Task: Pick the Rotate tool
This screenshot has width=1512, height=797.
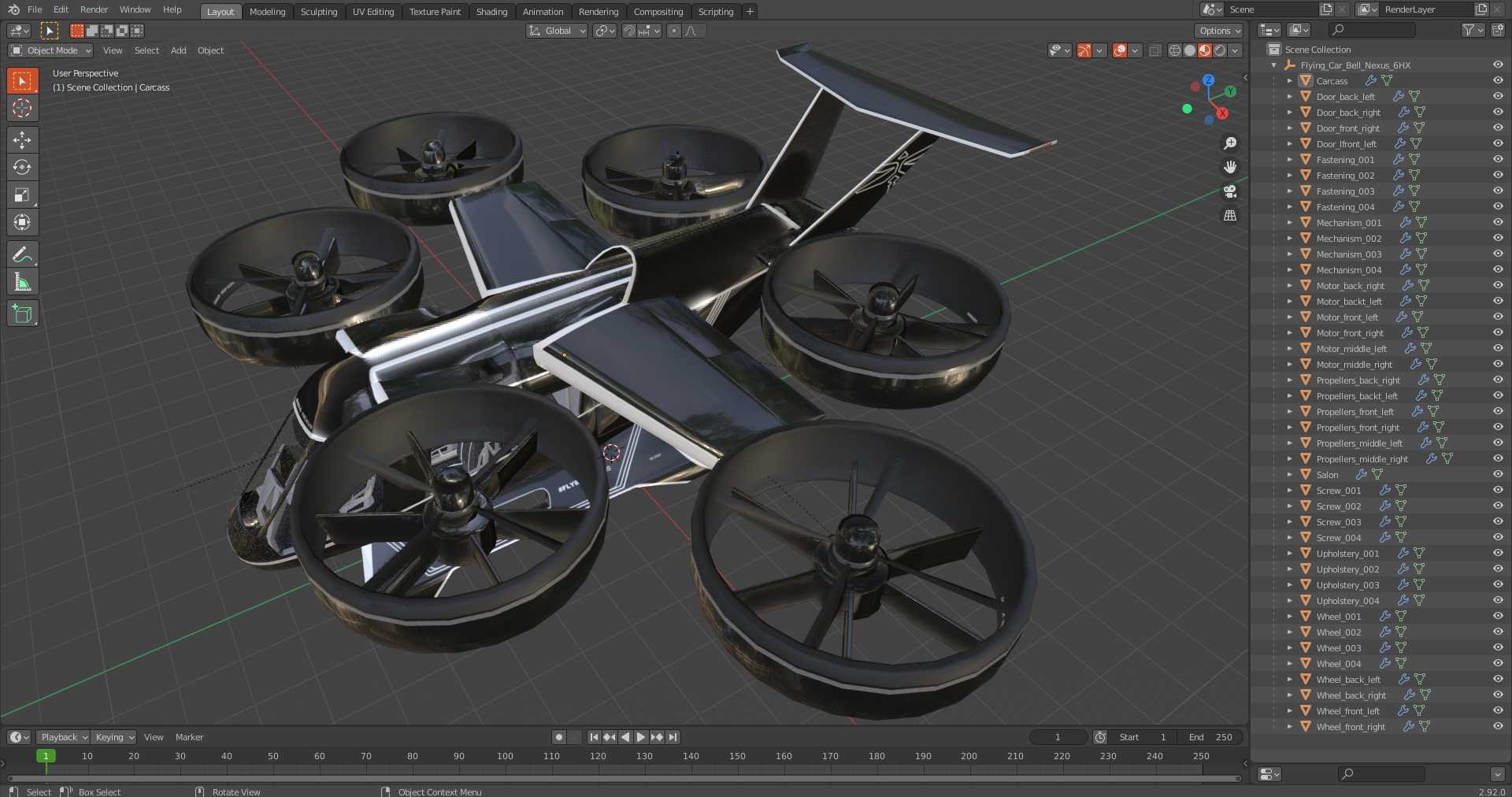Action: 22,167
